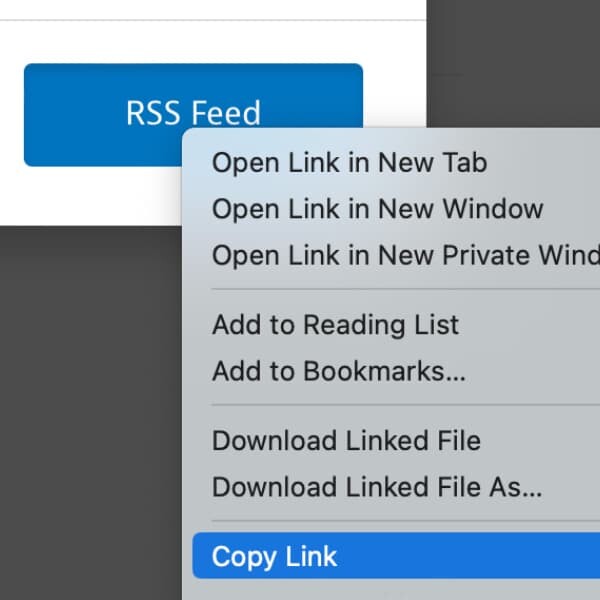
Task: Choose Open Link in New Tab
Action: 349,163
